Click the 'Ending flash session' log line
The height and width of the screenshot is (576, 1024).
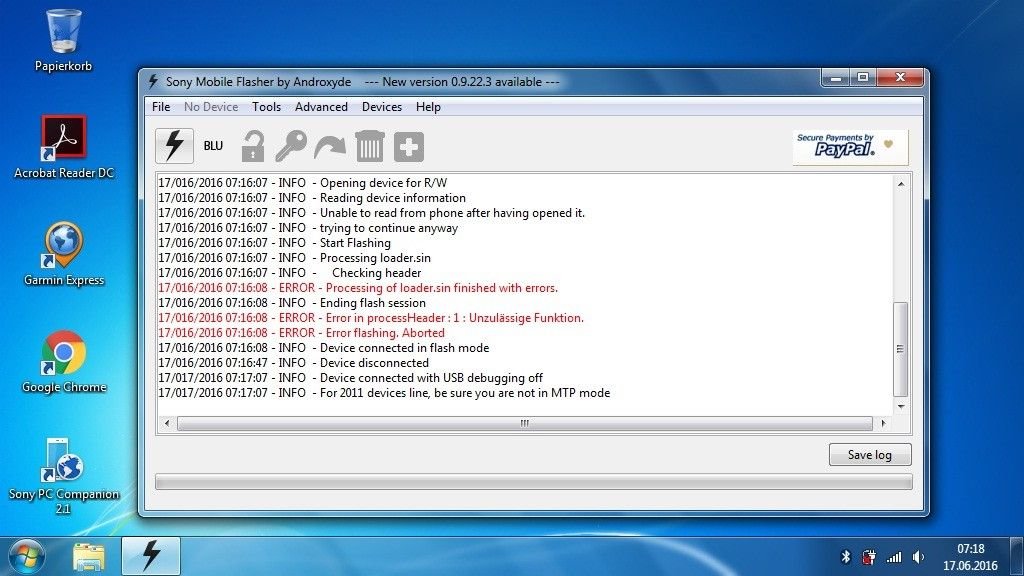tap(292, 303)
